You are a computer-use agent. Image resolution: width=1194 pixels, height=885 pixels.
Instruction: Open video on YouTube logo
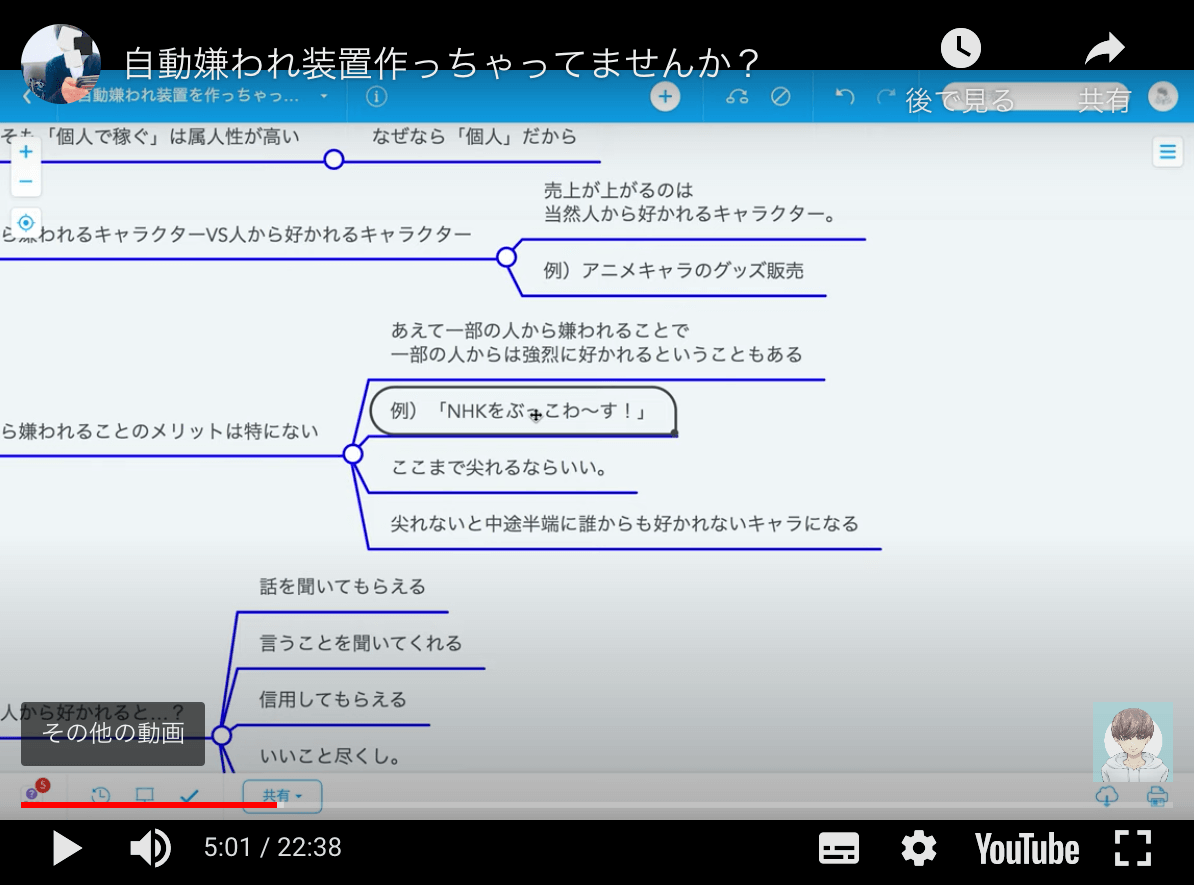[x=1026, y=849]
